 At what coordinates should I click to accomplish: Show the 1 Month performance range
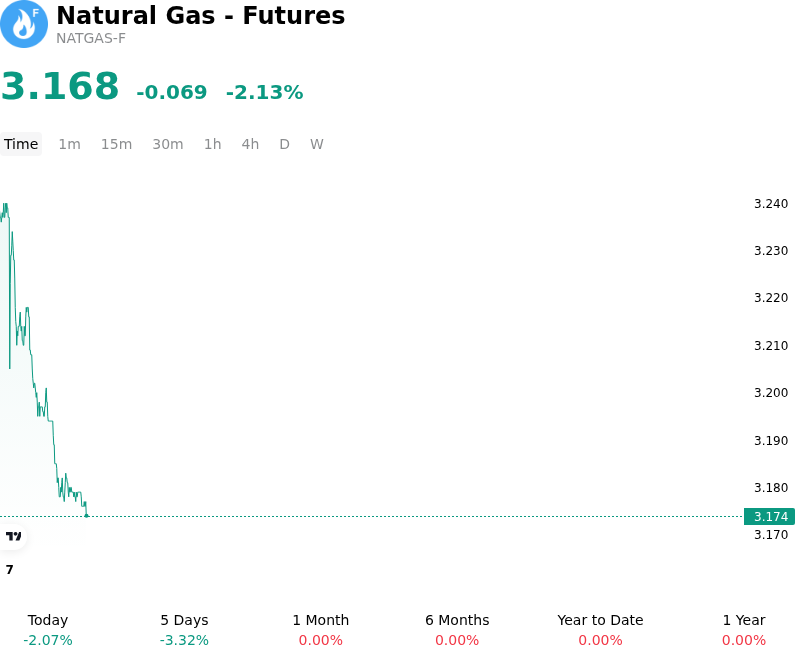[x=320, y=630]
